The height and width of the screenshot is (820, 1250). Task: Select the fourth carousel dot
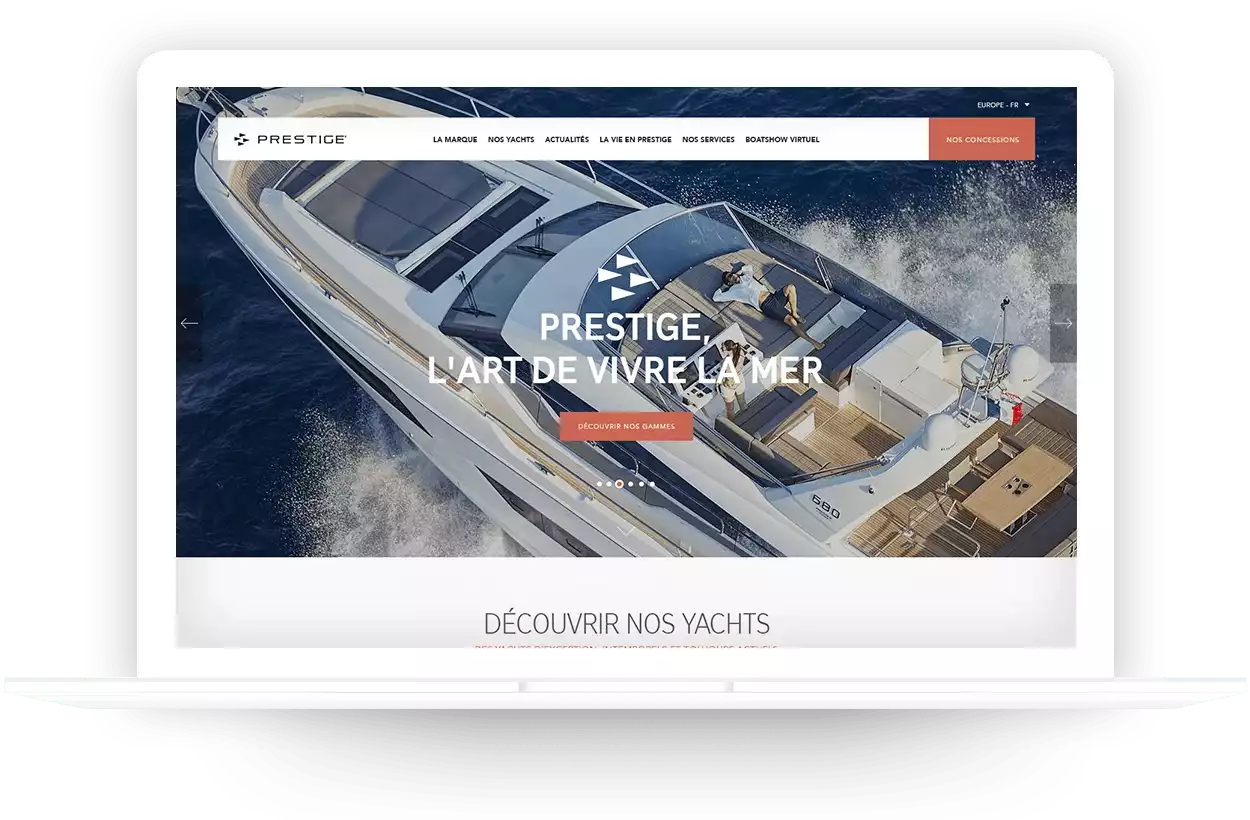coord(631,484)
